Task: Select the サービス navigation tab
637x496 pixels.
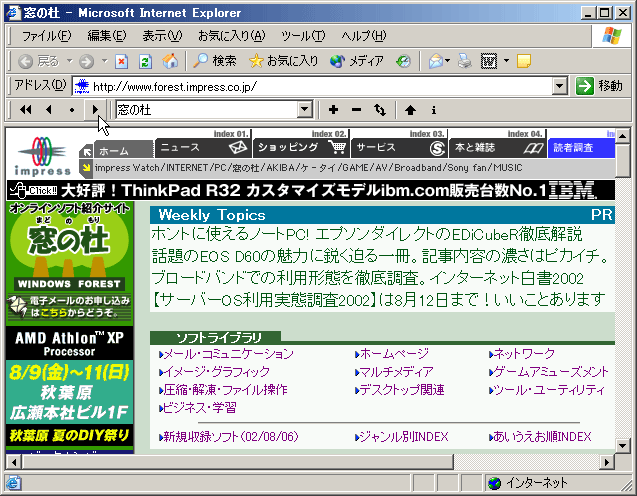Action: tap(399, 147)
